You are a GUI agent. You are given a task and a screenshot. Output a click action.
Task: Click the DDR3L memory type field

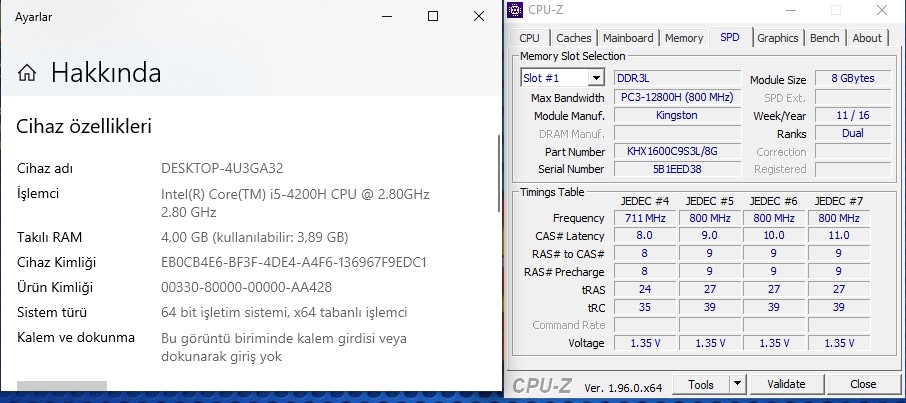[x=677, y=78]
